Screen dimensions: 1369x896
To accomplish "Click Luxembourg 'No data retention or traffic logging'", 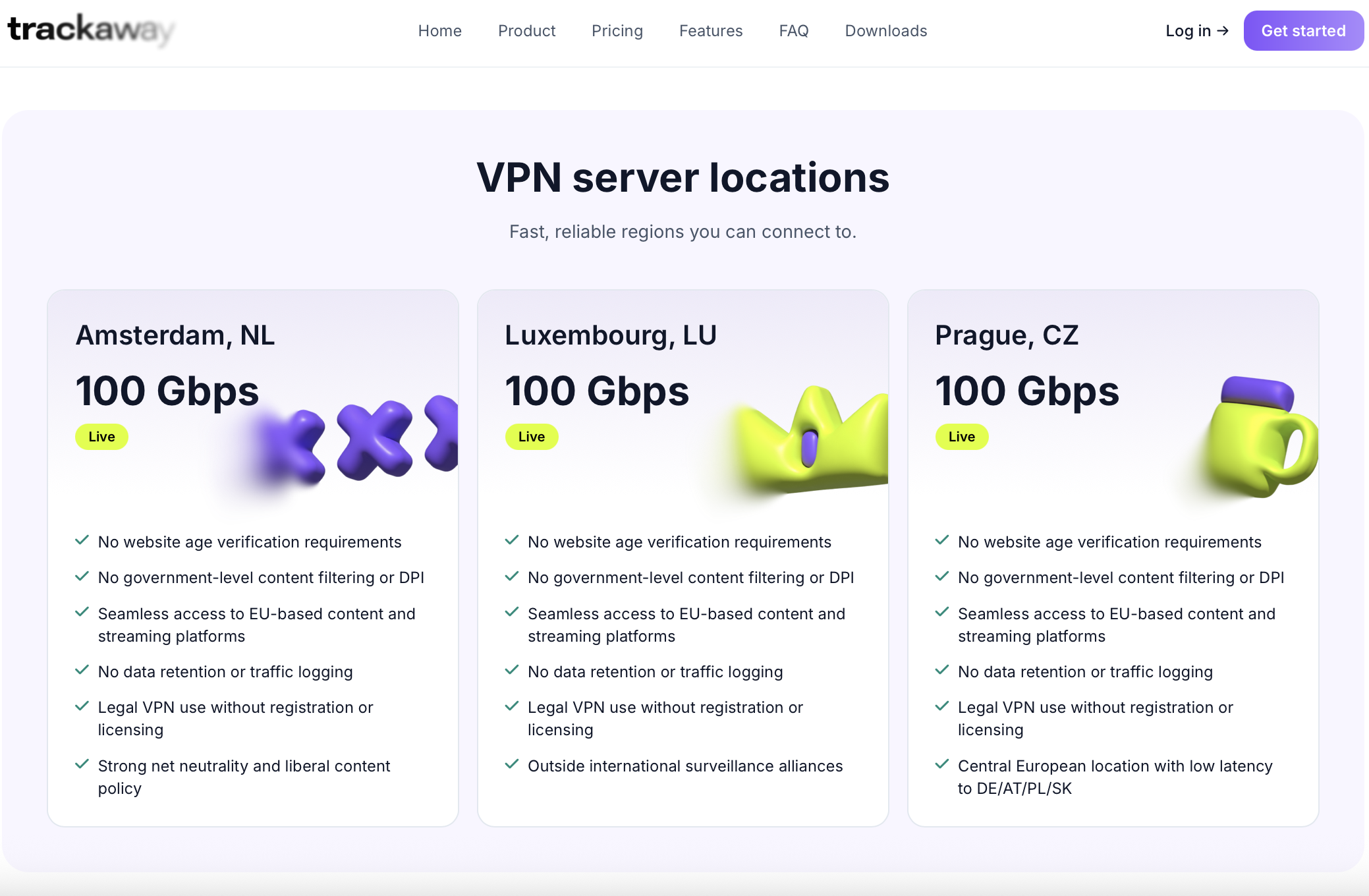I will click(655, 672).
